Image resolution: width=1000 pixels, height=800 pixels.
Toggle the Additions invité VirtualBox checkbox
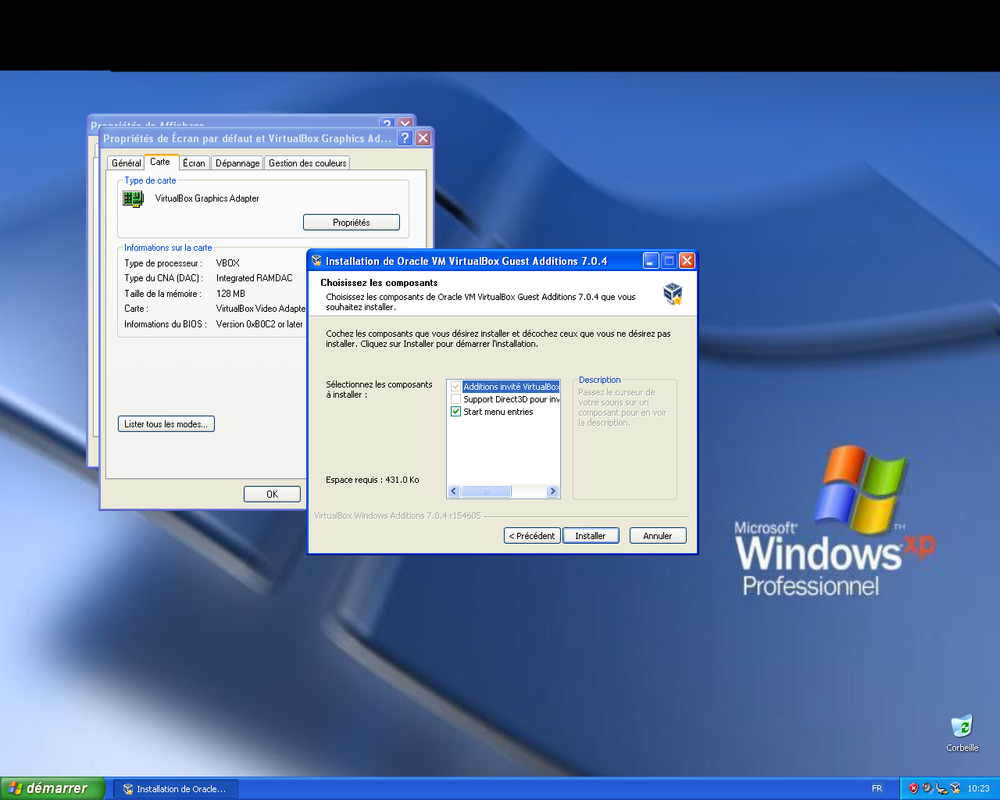pyautogui.click(x=455, y=387)
